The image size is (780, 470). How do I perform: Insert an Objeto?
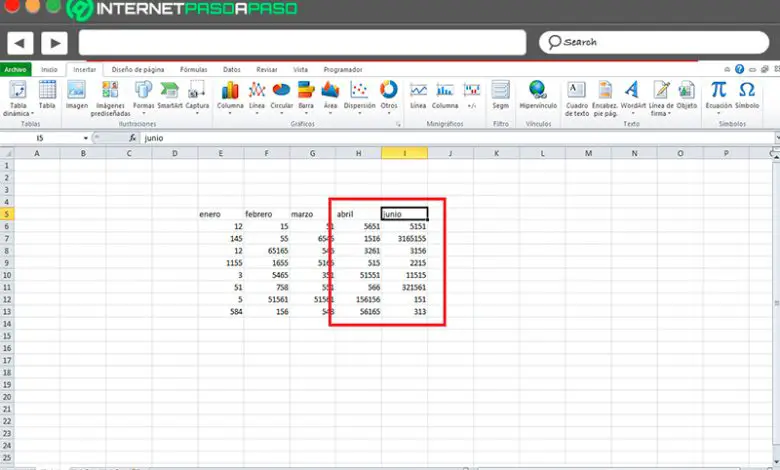[686, 94]
